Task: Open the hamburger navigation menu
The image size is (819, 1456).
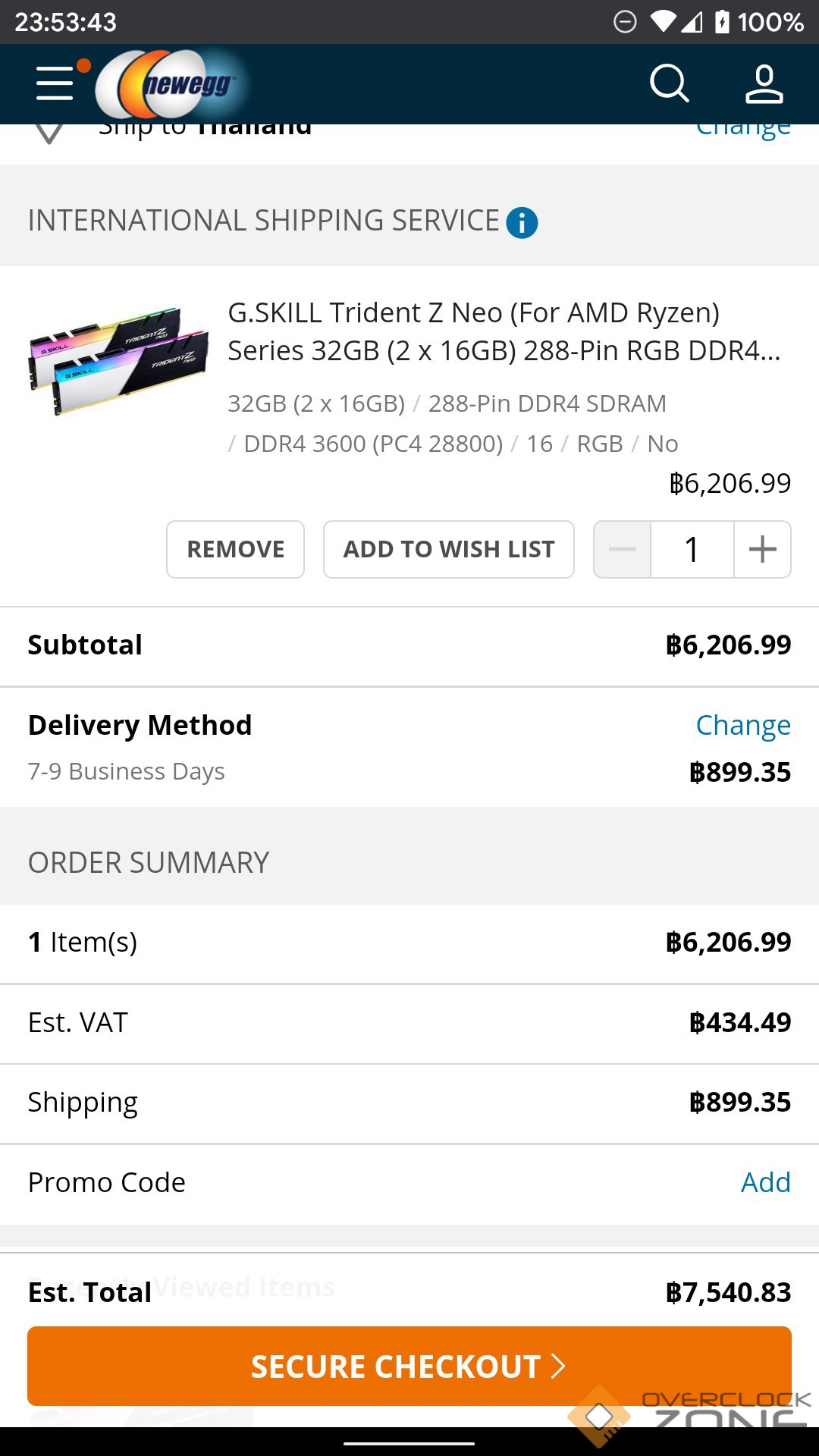Action: tap(55, 83)
